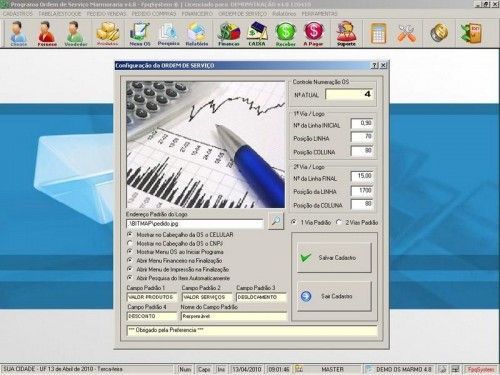The width and height of the screenshot is (500, 375).
Task: Select the 2 Vias Padrão radio option
Action: point(339,222)
